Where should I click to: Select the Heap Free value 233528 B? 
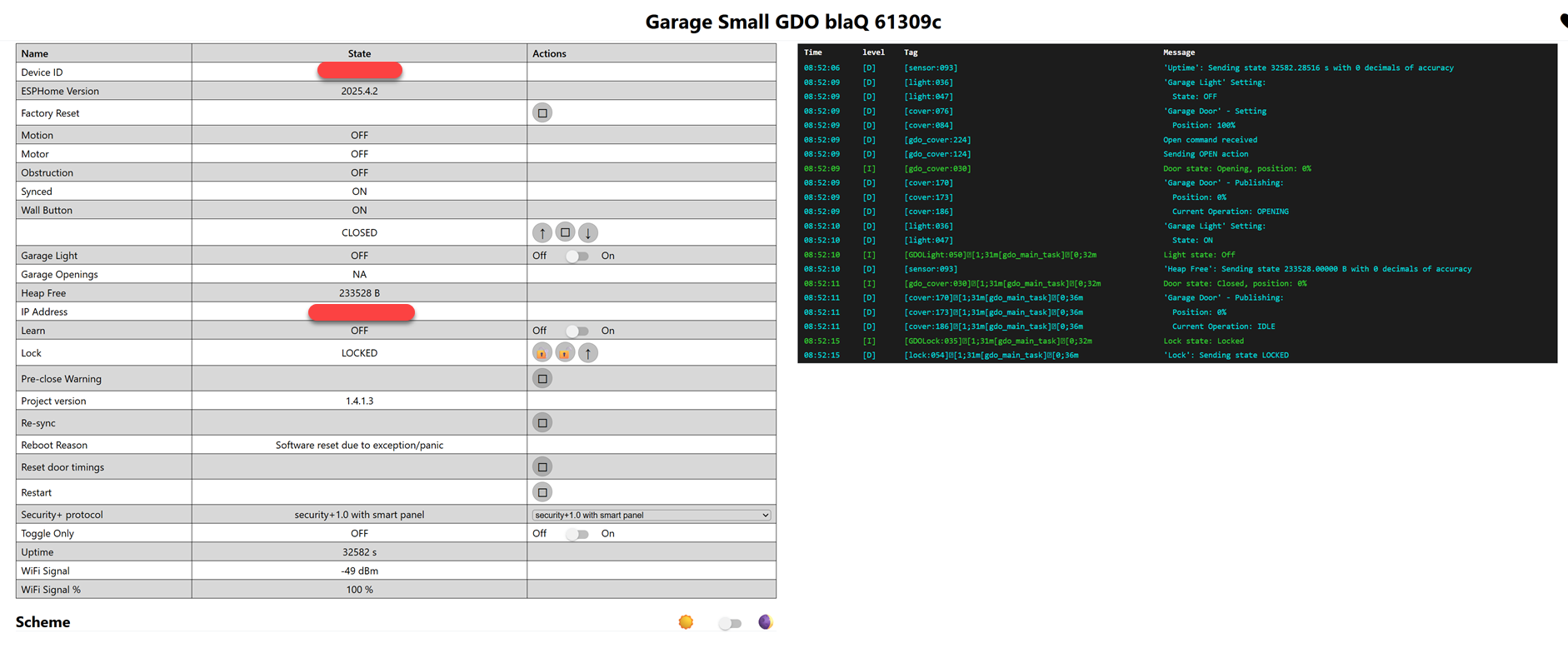[359, 293]
